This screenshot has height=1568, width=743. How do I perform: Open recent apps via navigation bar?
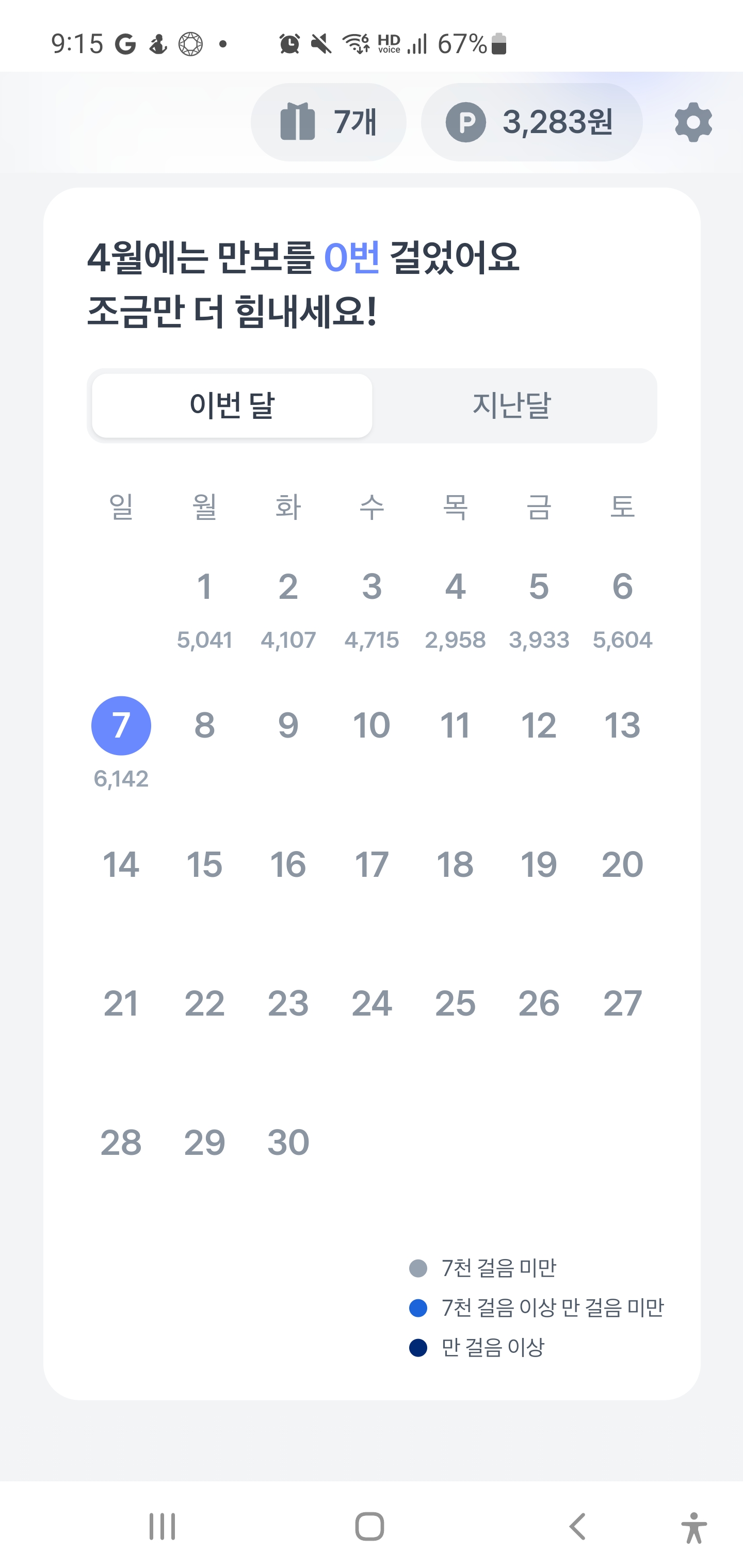point(162,1526)
